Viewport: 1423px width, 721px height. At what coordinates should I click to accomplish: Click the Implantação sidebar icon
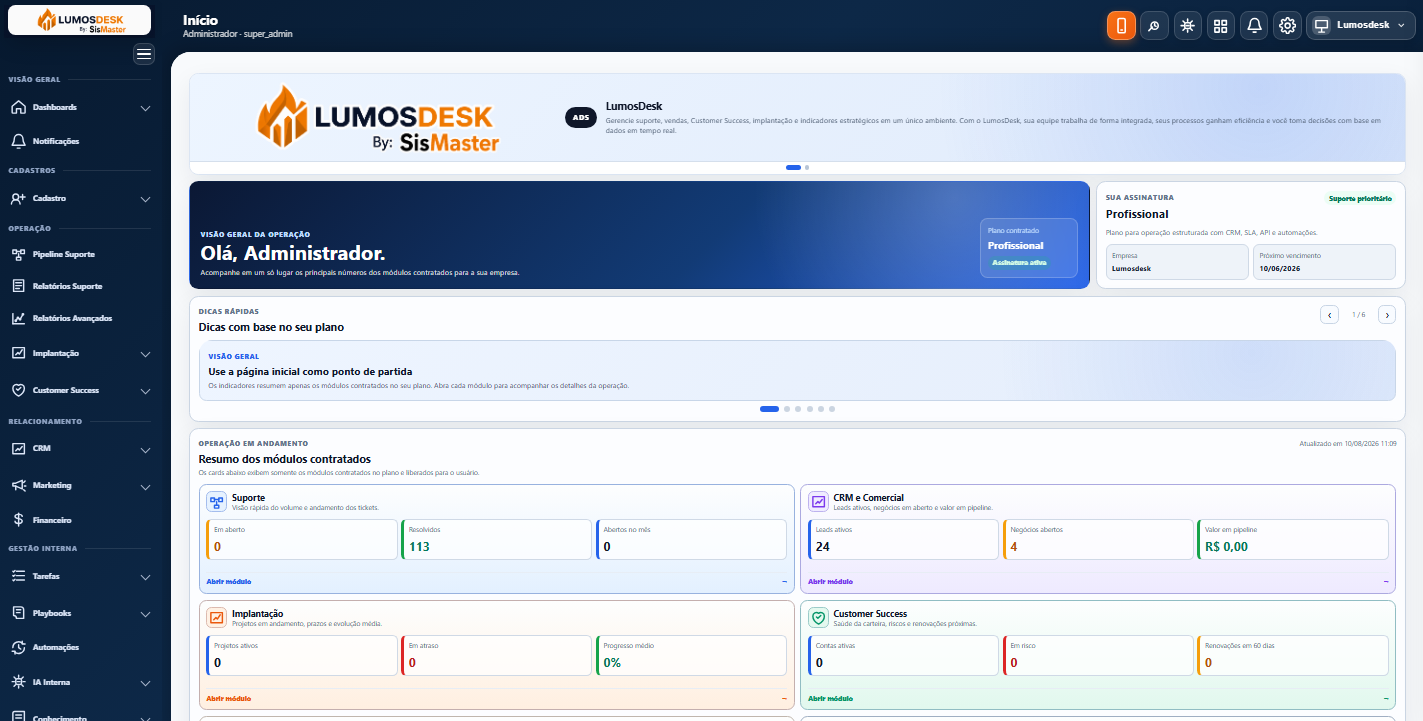(x=18, y=353)
